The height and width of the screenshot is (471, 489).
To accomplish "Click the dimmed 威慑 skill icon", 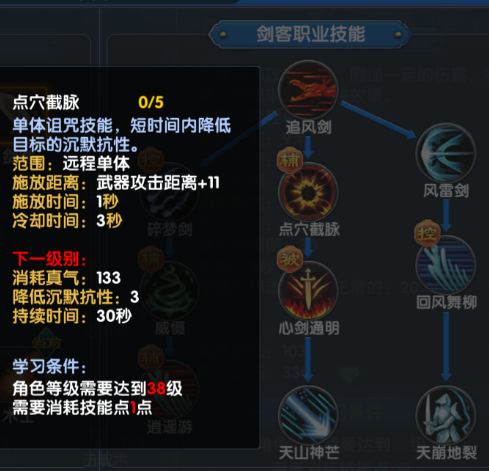I will coord(169,291).
